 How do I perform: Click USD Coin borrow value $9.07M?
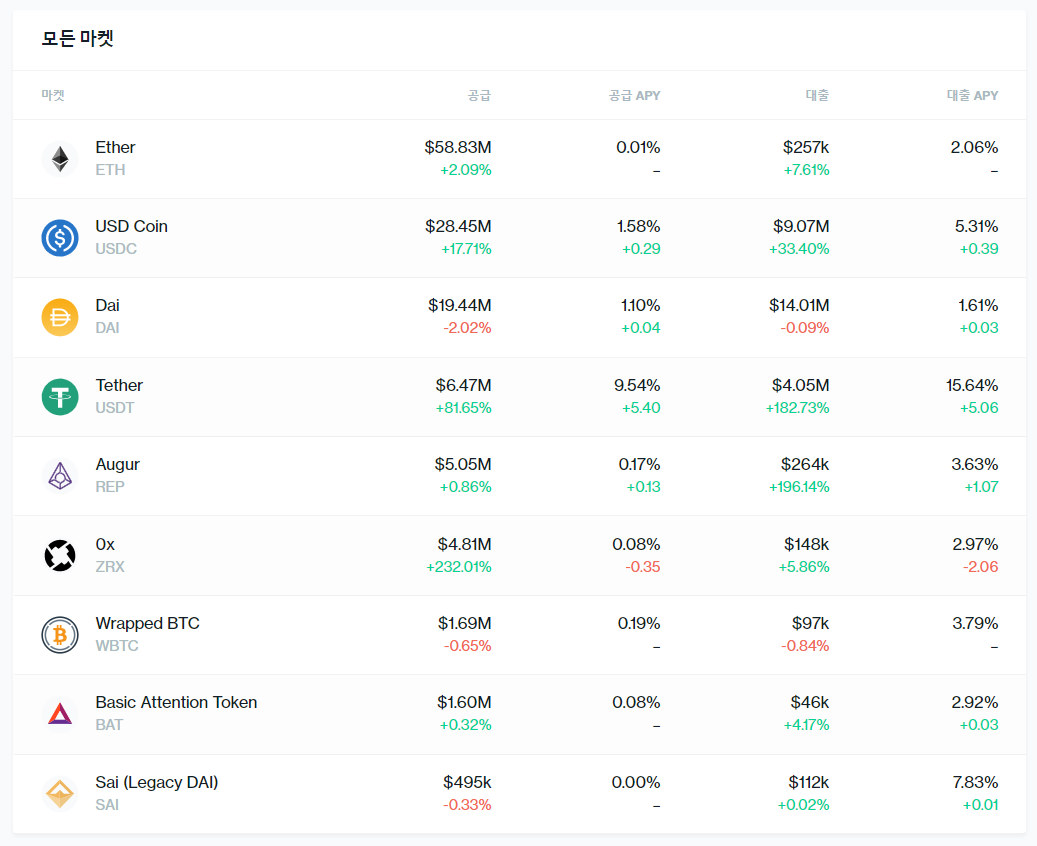[801, 227]
